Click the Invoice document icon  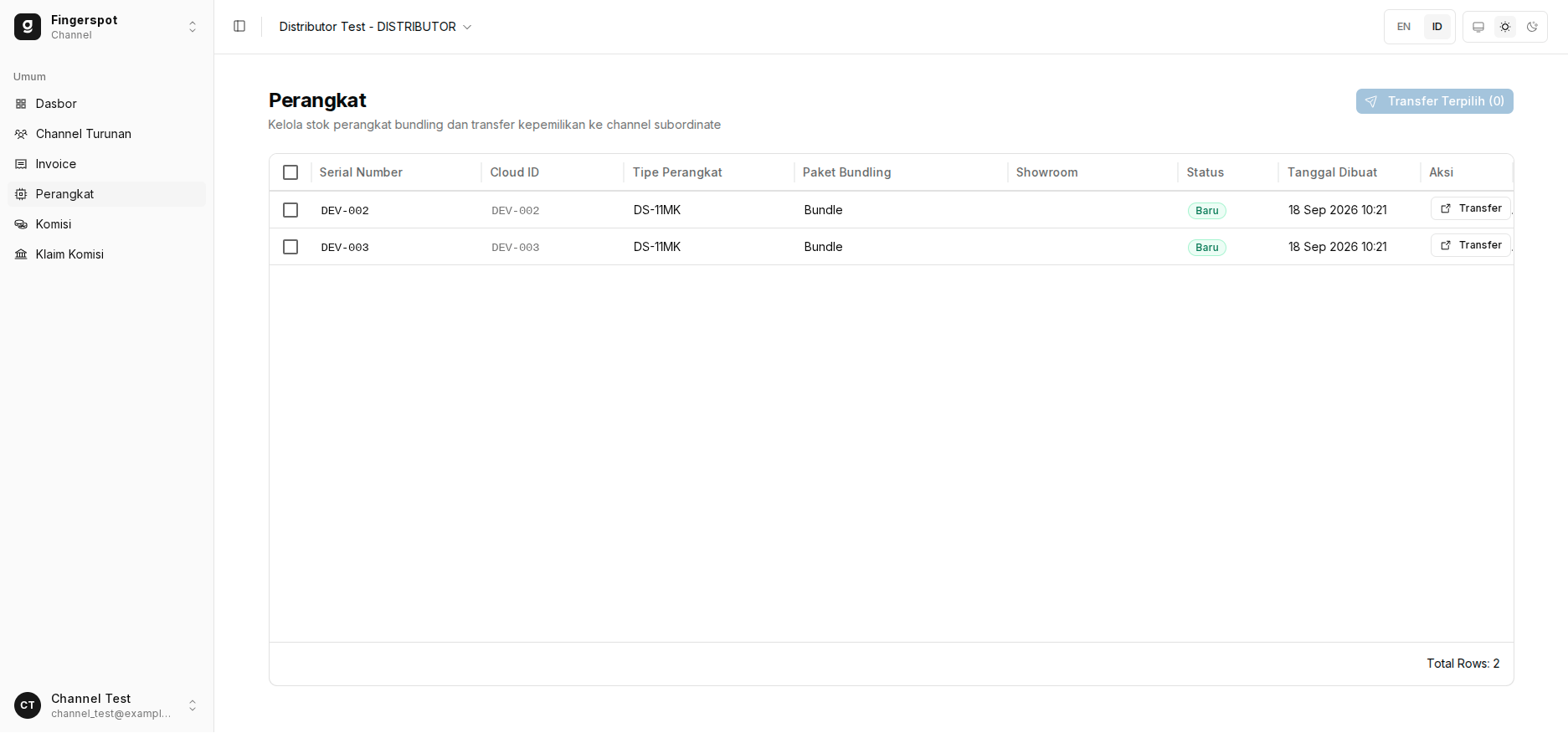[x=21, y=164]
